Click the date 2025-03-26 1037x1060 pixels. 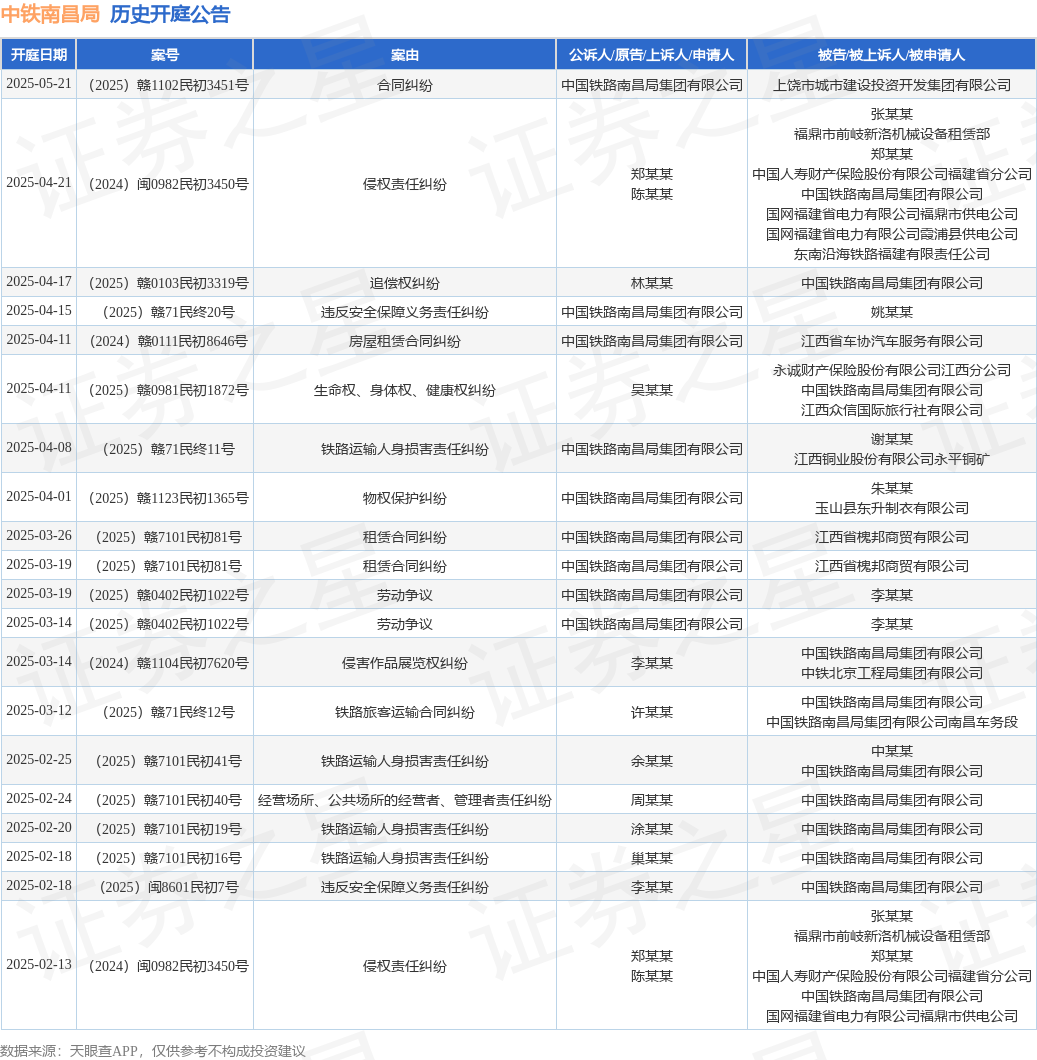click(39, 536)
